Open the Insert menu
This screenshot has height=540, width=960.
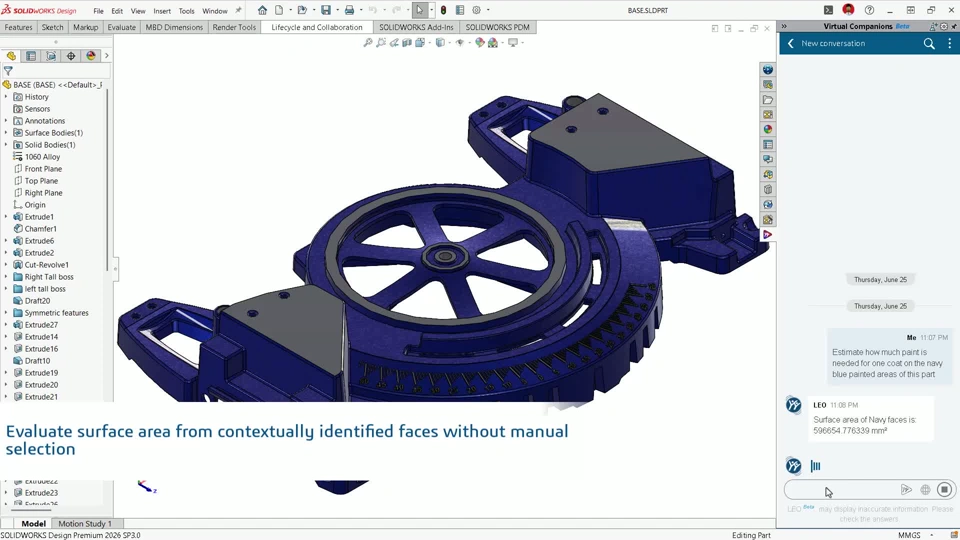click(162, 11)
